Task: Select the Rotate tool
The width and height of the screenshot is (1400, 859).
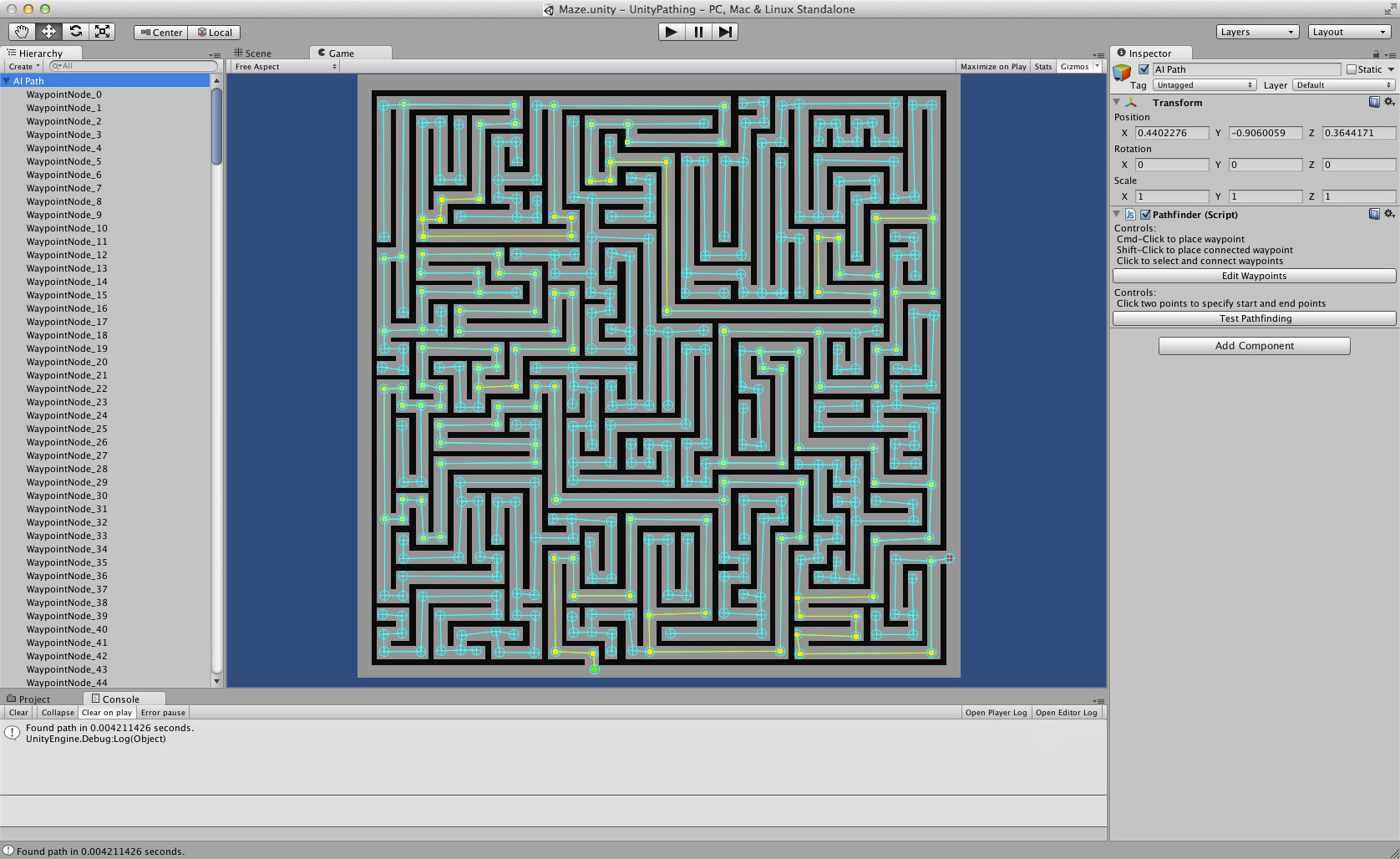Action: point(75,32)
